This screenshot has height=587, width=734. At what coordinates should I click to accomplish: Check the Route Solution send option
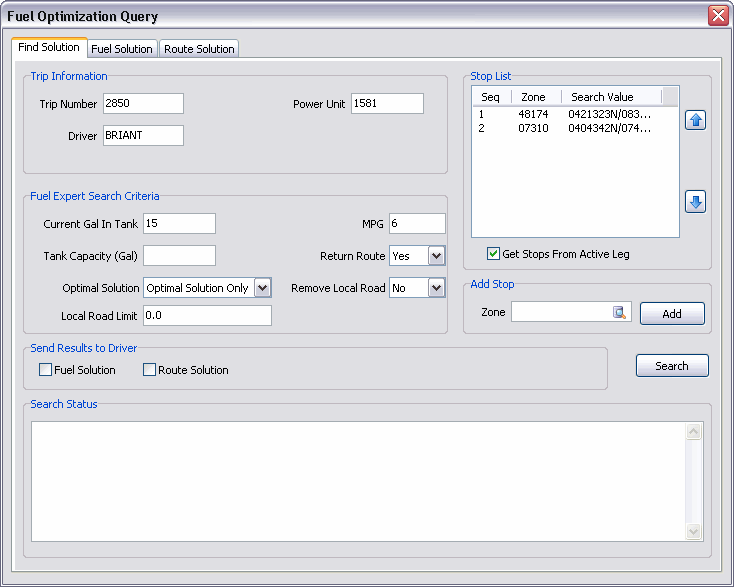pyautogui.click(x=150, y=370)
